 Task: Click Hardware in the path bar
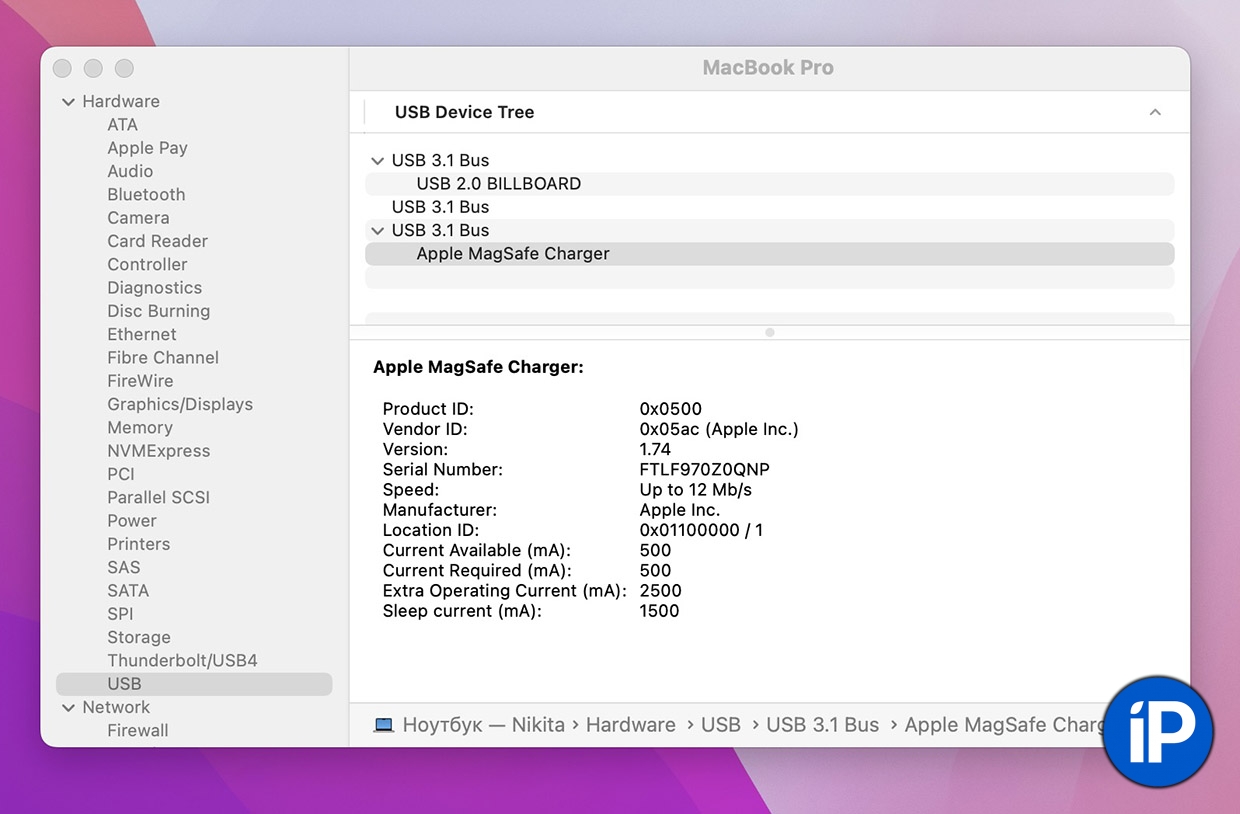[x=630, y=725]
